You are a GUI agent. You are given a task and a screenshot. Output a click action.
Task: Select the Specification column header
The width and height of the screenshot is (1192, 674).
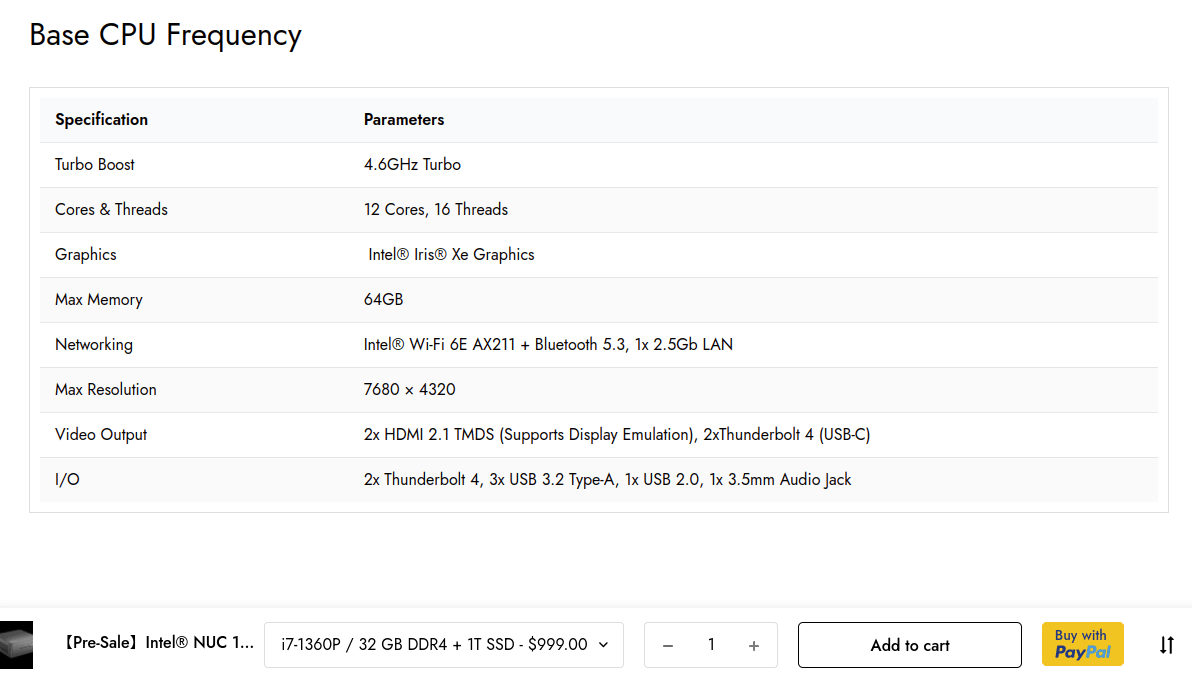coord(101,119)
